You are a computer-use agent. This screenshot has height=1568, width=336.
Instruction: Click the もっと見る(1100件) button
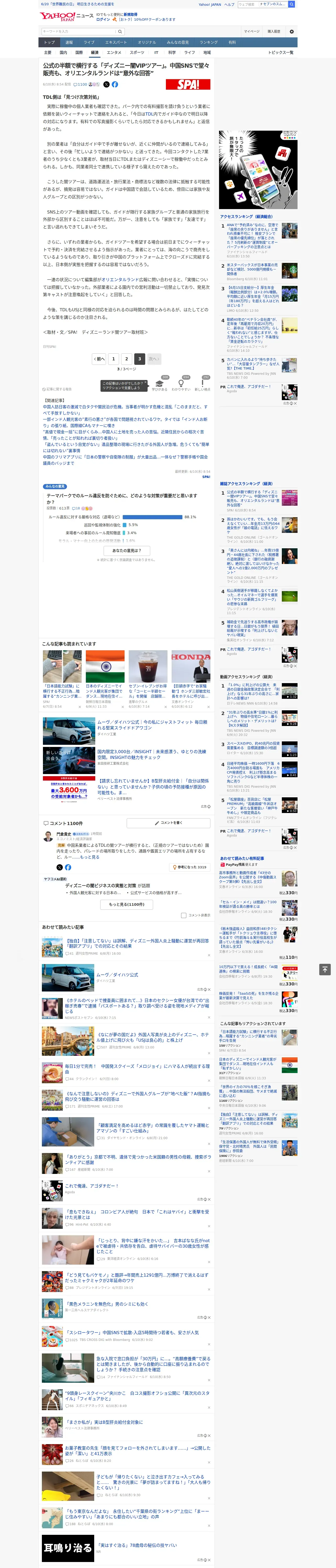coord(127,904)
